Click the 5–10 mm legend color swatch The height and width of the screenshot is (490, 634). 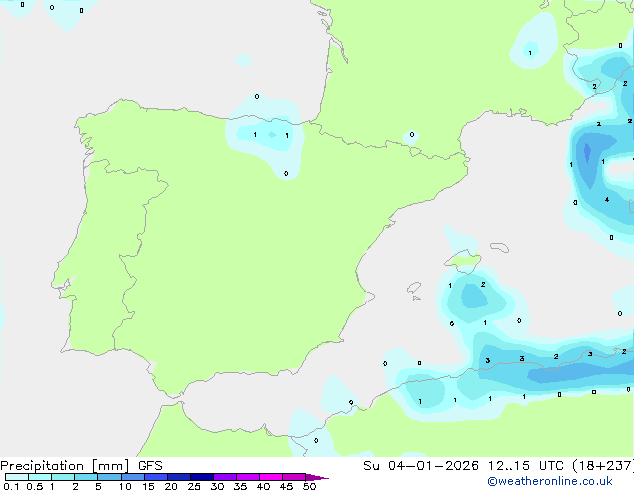point(109,477)
